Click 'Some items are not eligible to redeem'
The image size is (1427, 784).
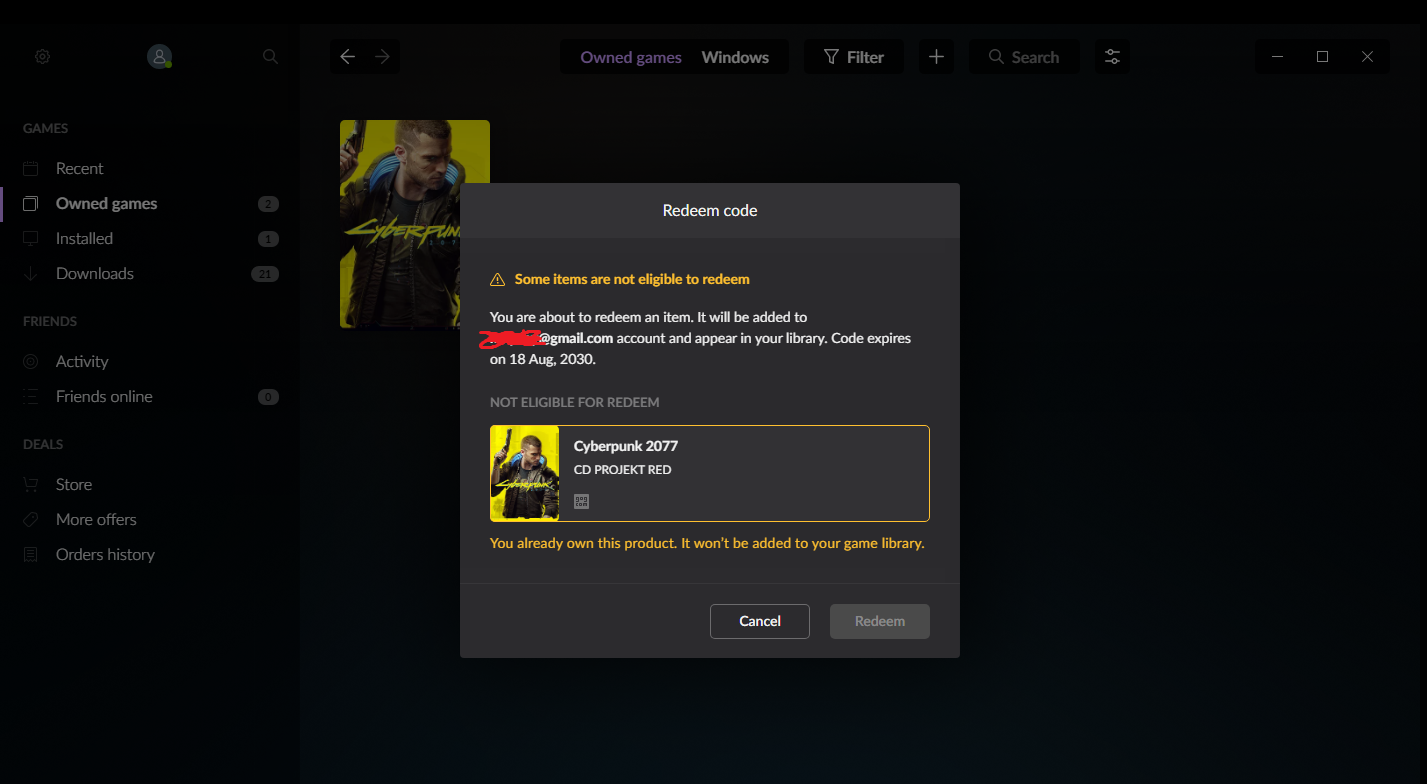[x=632, y=279]
